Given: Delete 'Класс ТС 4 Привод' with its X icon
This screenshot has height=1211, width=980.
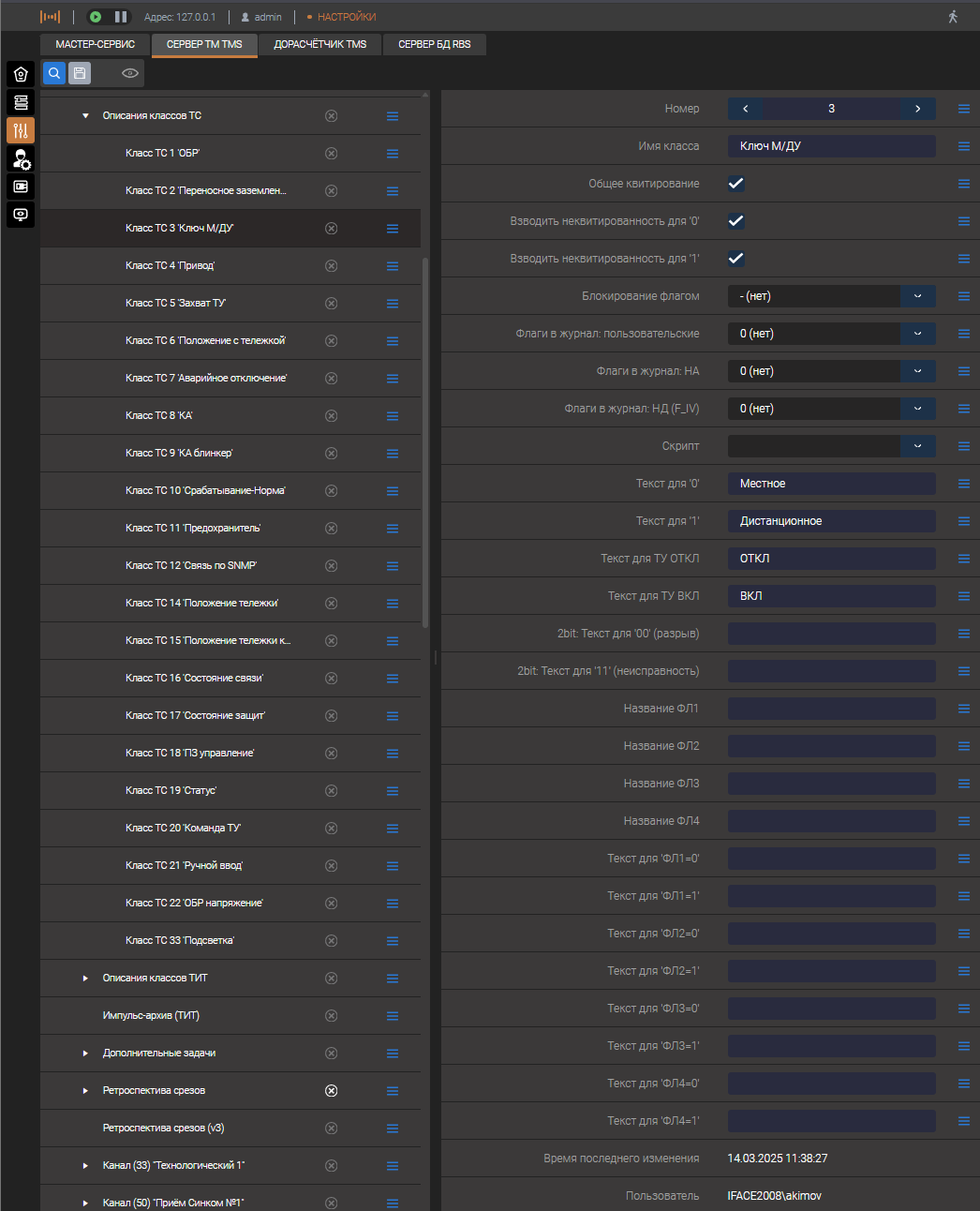Looking at the screenshot, I should (331, 266).
